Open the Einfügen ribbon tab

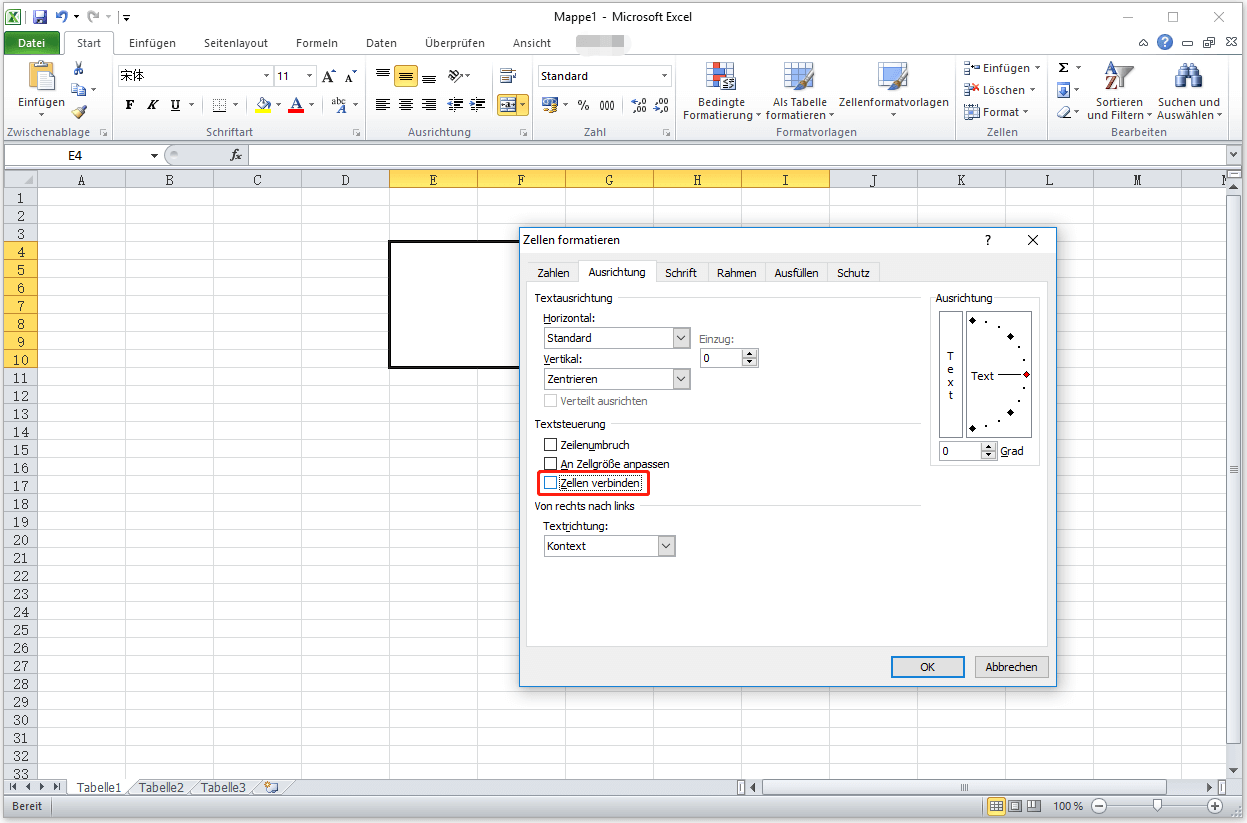click(152, 43)
